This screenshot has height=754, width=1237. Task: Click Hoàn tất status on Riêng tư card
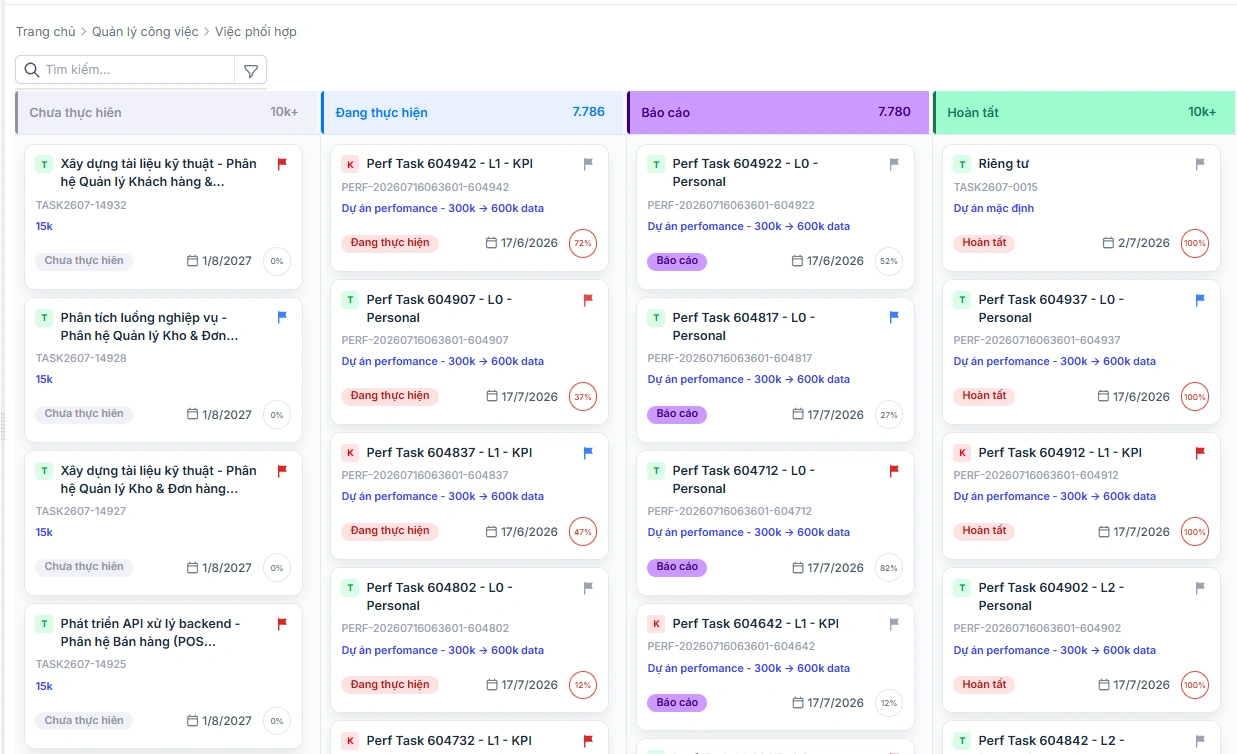[x=984, y=243]
